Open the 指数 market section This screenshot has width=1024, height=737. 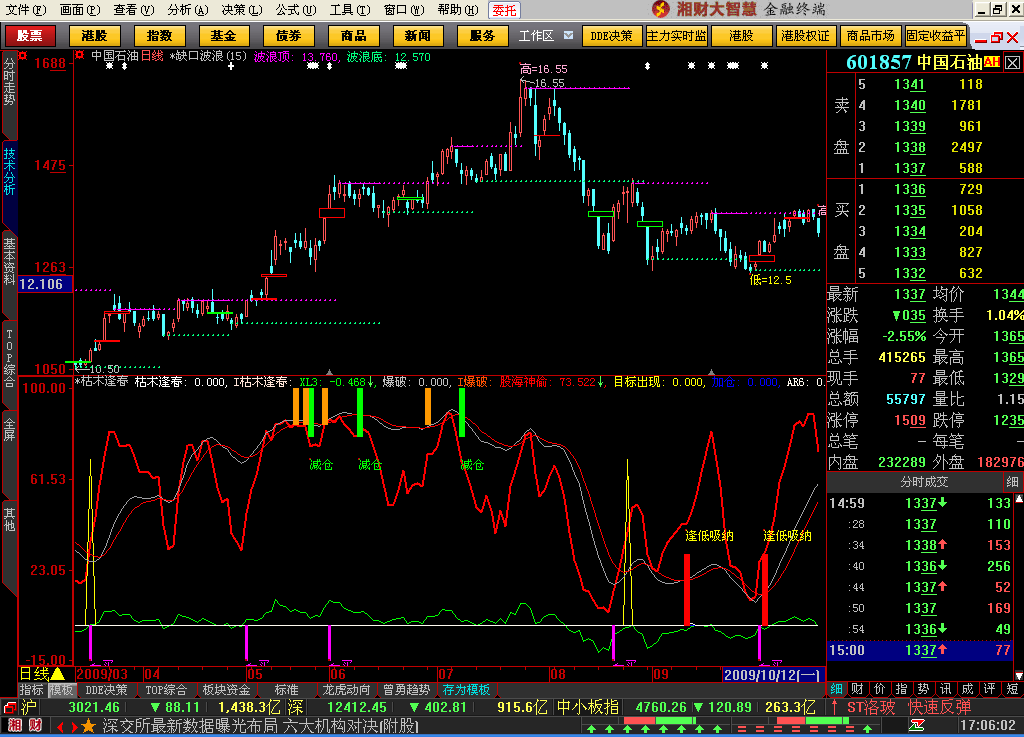click(x=159, y=36)
